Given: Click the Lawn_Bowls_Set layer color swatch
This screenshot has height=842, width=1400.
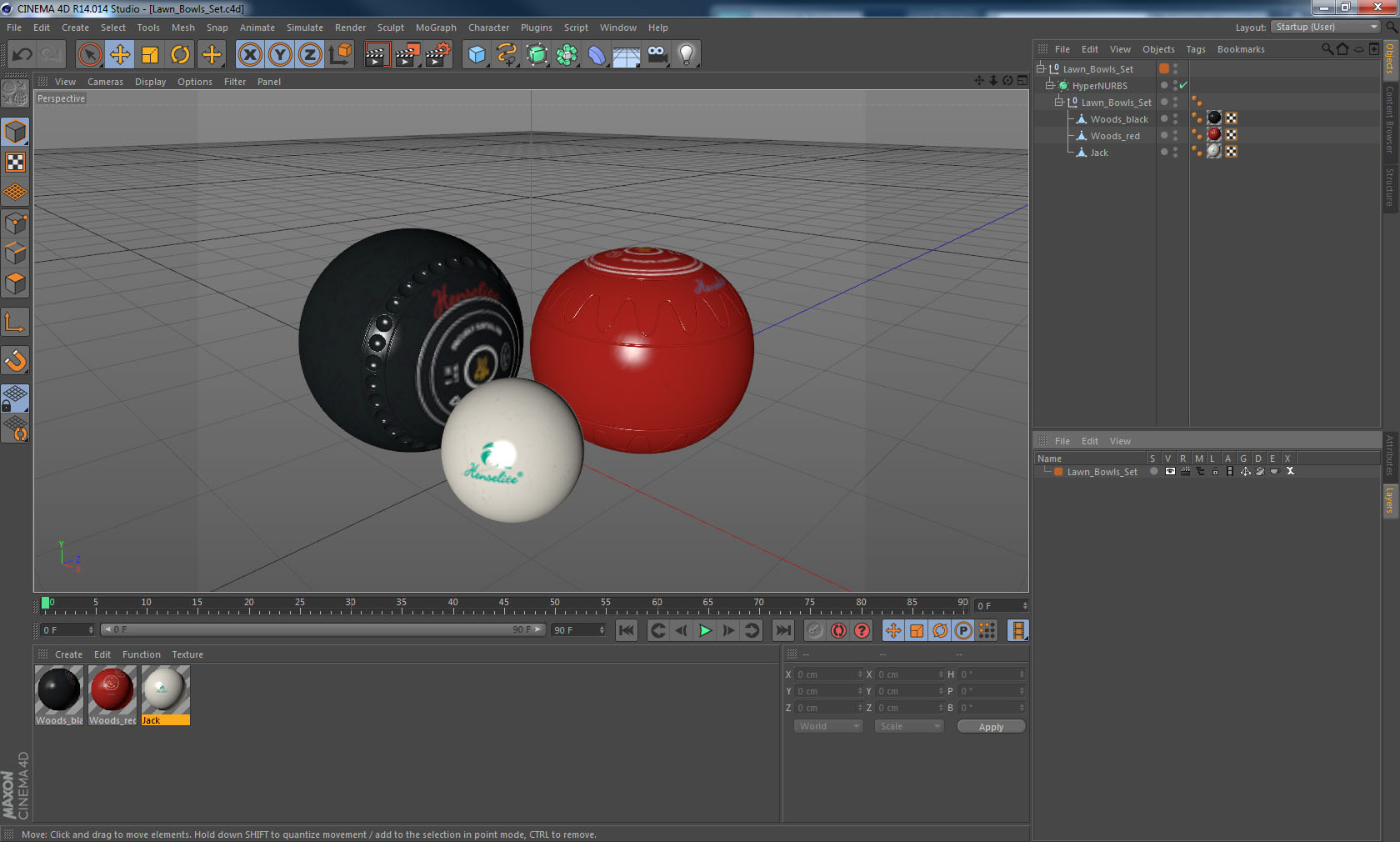Looking at the screenshot, I should (1058, 472).
